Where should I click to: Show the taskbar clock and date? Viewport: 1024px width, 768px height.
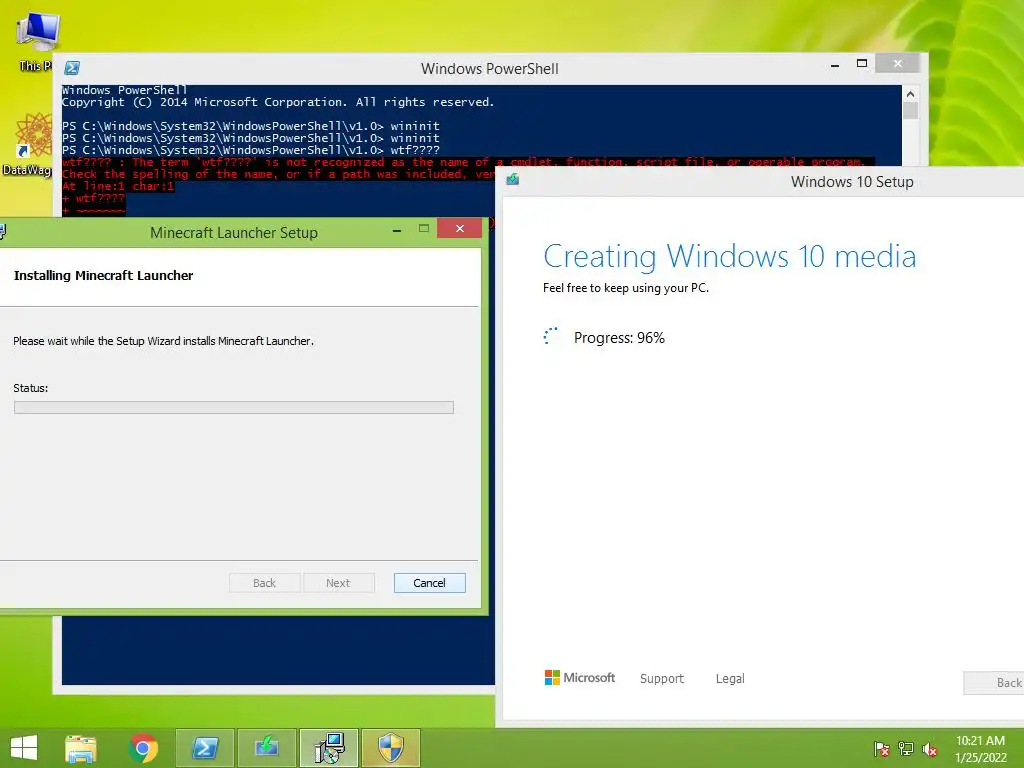point(980,749)
